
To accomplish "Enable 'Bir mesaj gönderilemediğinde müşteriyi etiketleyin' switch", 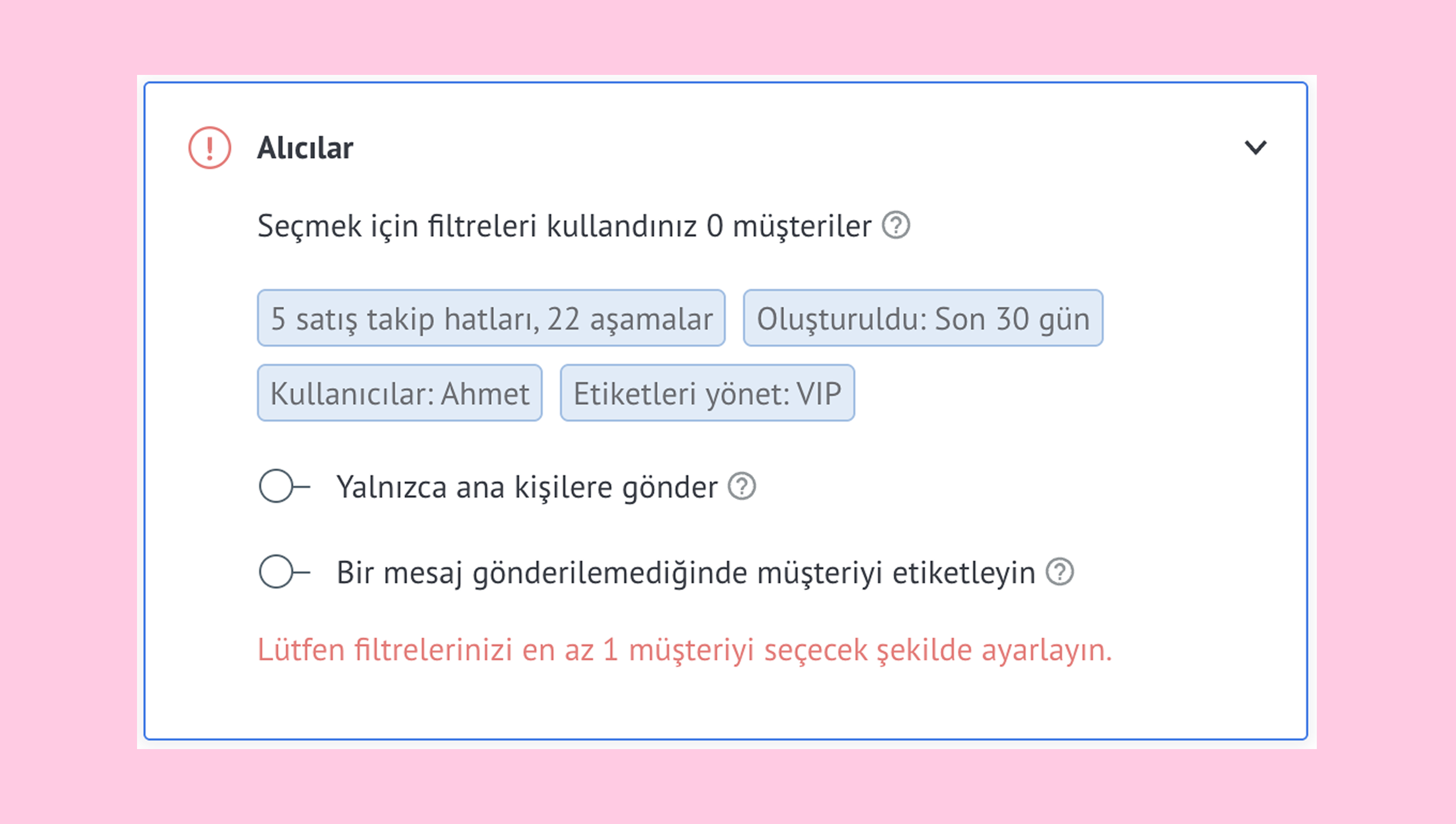I will click(x=285, y=571).
